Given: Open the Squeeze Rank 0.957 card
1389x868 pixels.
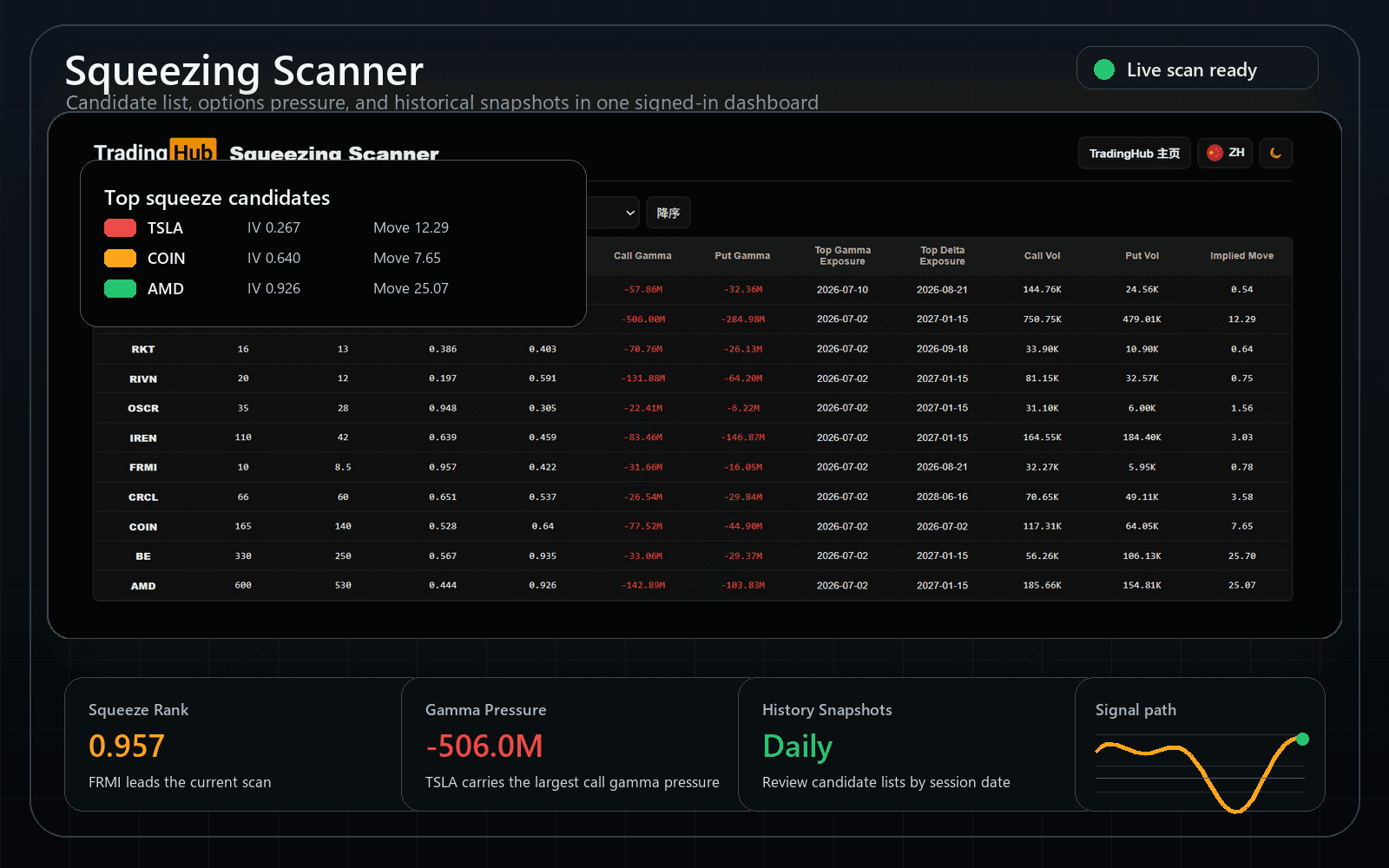Looking at the screenshot, I should tap(233, 745).
